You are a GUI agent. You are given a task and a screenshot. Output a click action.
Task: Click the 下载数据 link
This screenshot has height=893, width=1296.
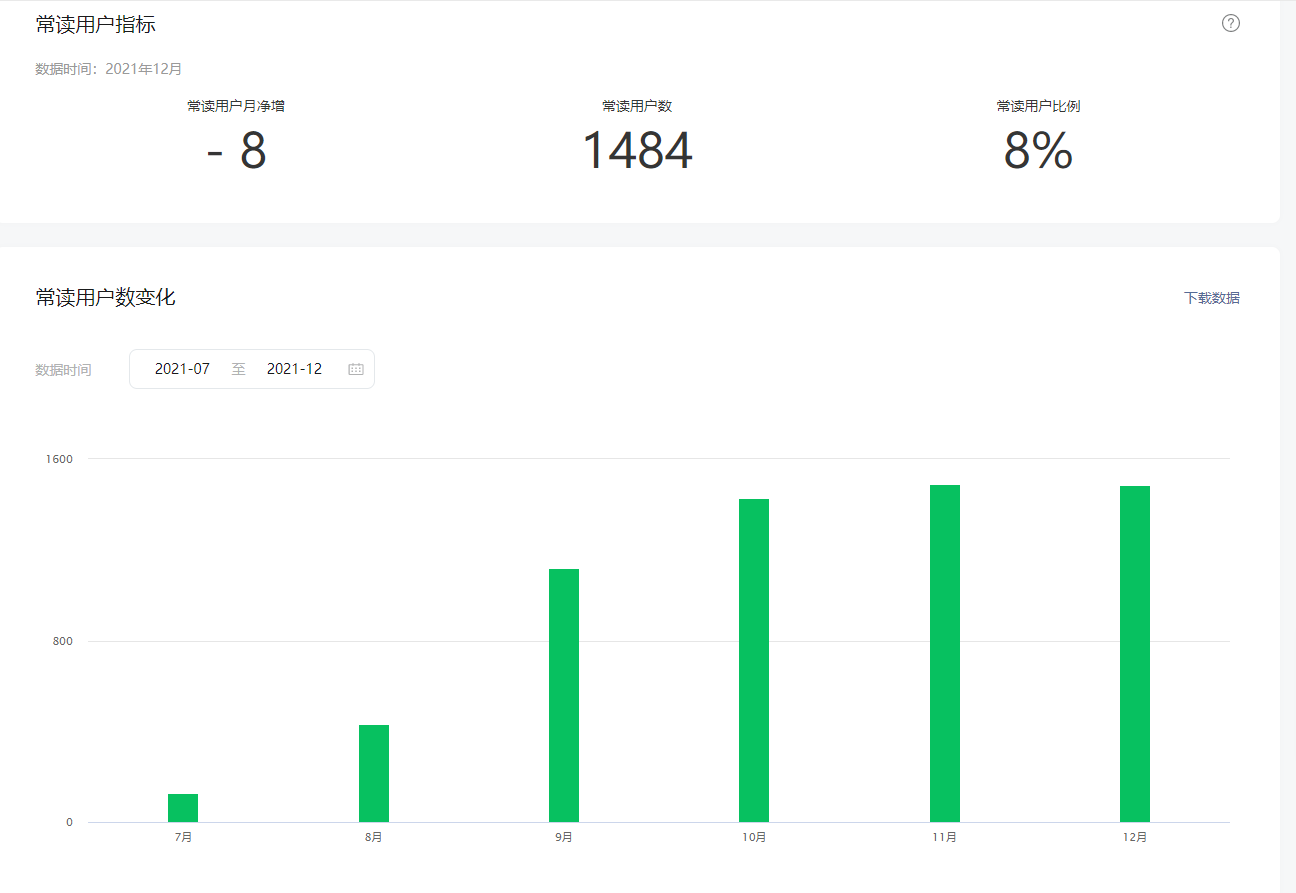click(1211, 298)
